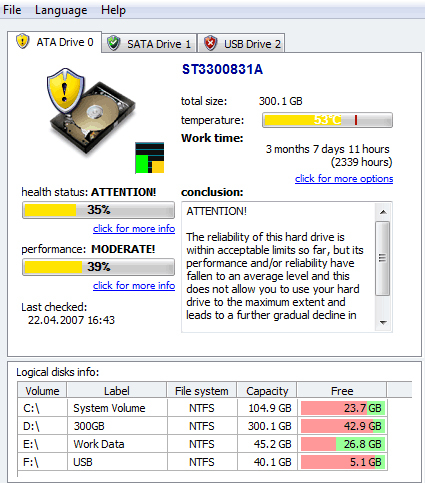Open the File menu
This screenshot has width=425, height=483.
click(12, 10)
